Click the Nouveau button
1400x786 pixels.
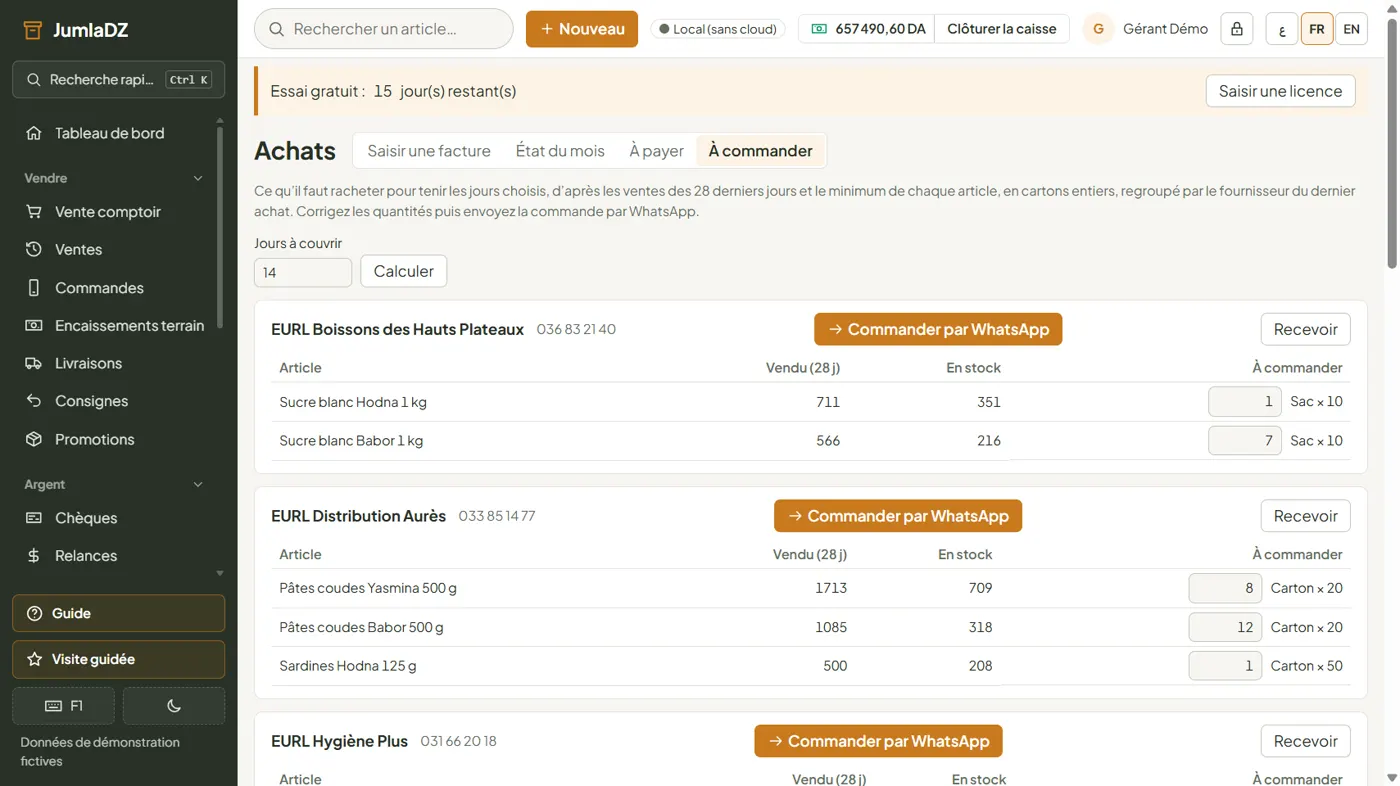coord(582,29)
